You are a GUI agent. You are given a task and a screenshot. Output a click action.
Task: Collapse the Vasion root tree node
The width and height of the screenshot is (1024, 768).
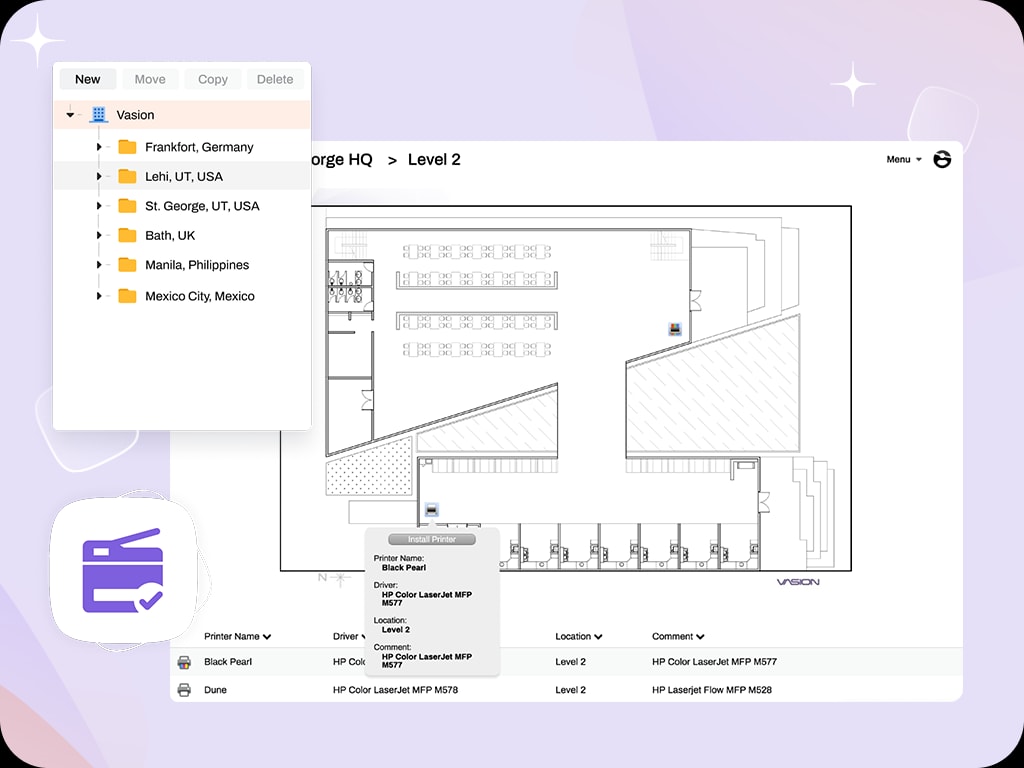pos(70,115)
